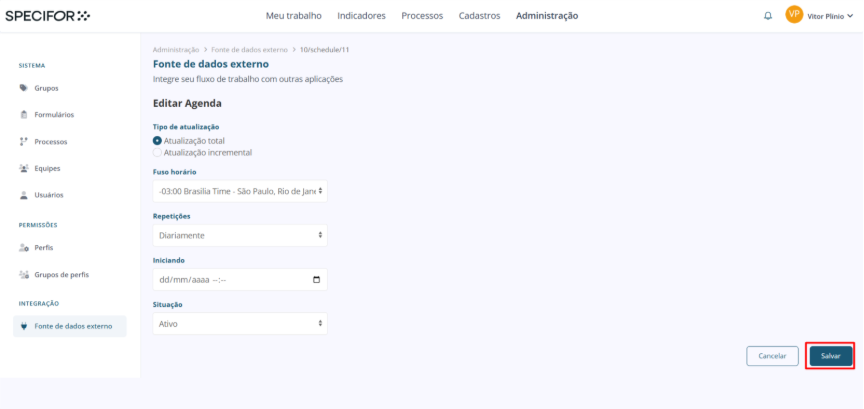Open the Repetições dropdown showing Diariamente
864x409 pixels.
coord(240,235)
